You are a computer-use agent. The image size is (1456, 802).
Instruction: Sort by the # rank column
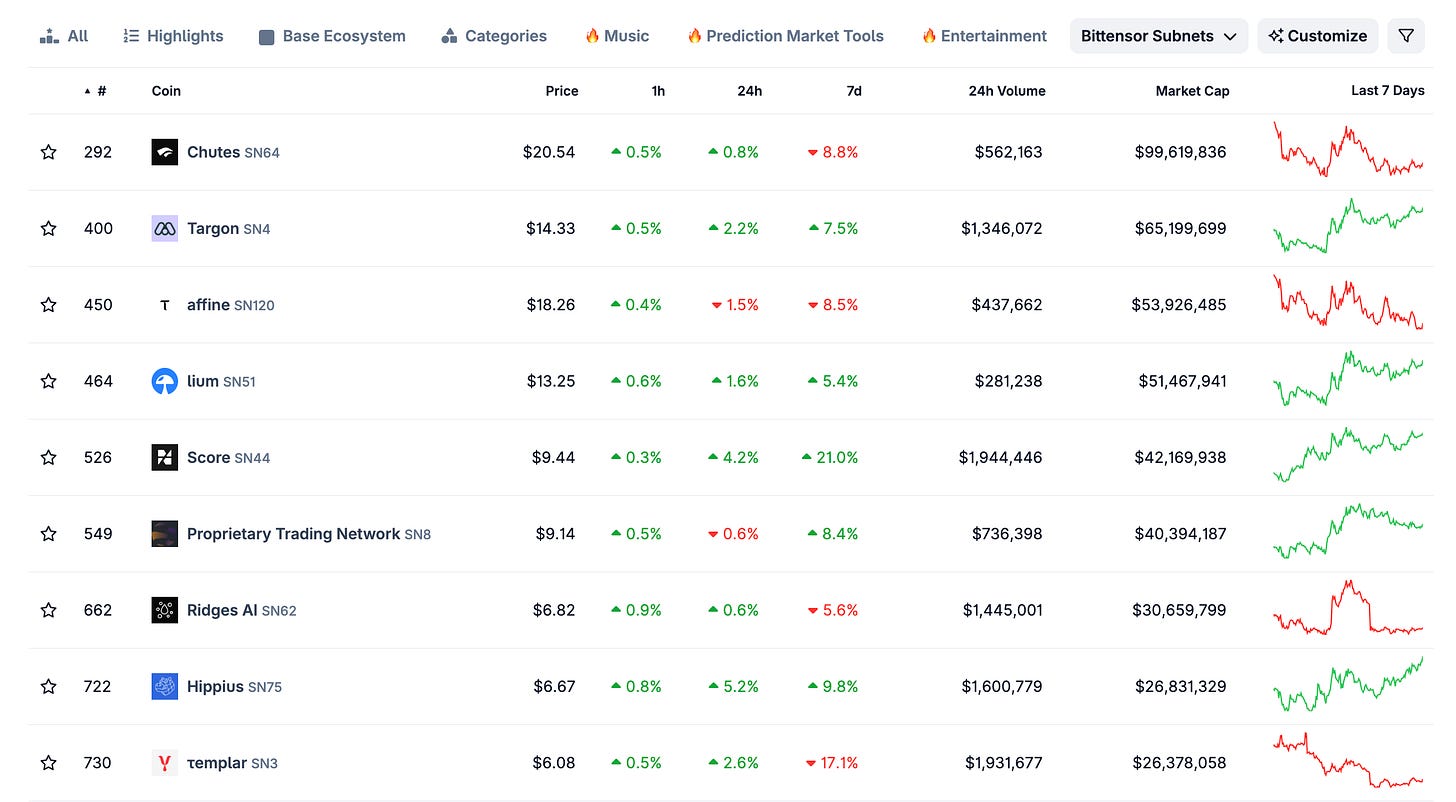pyautogui.click(x=96, y=91)
